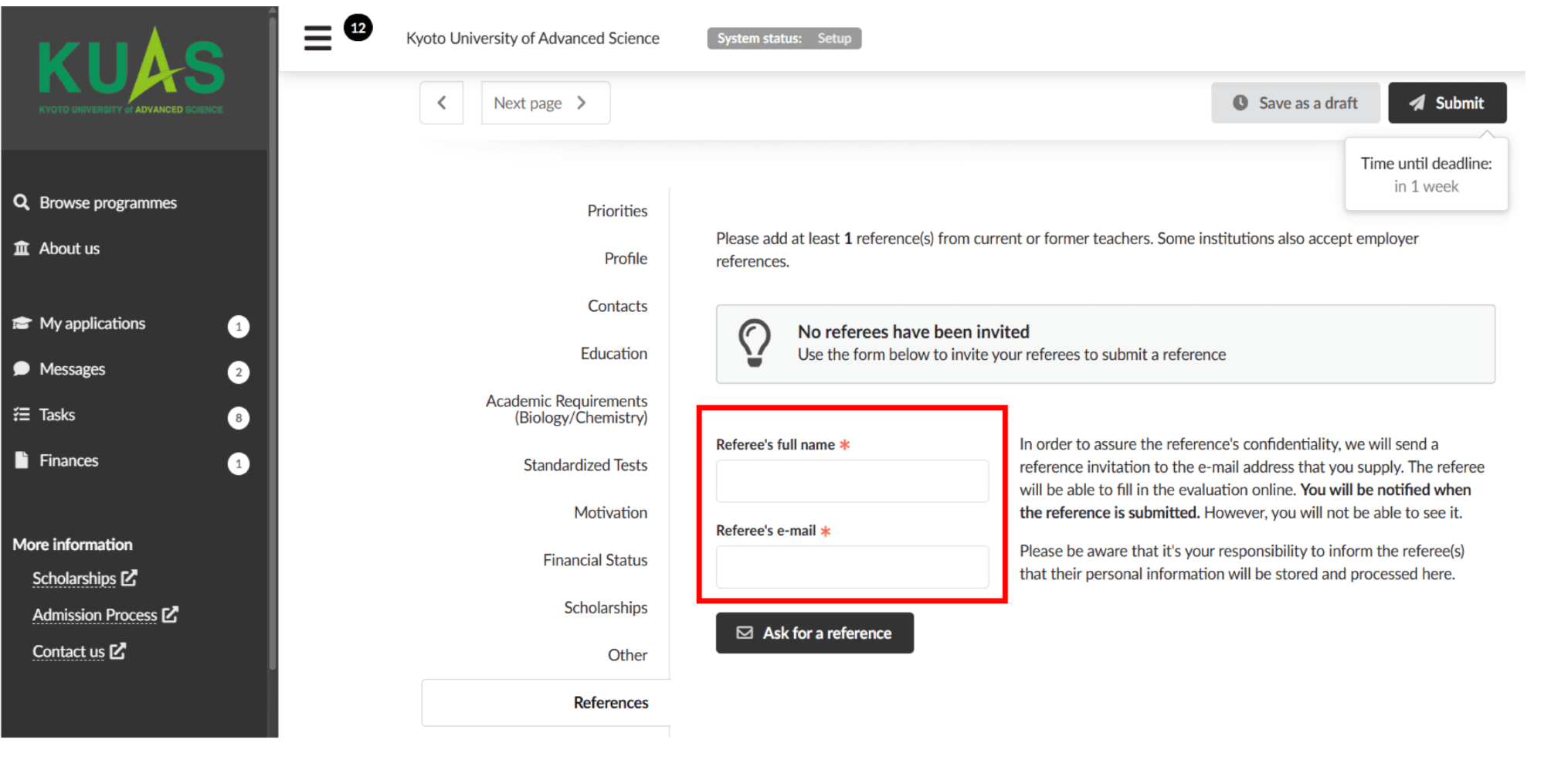The height and width of the screenshot is (757, 1568).
Task: Select the References tab
Action: (x=545, y=702)
